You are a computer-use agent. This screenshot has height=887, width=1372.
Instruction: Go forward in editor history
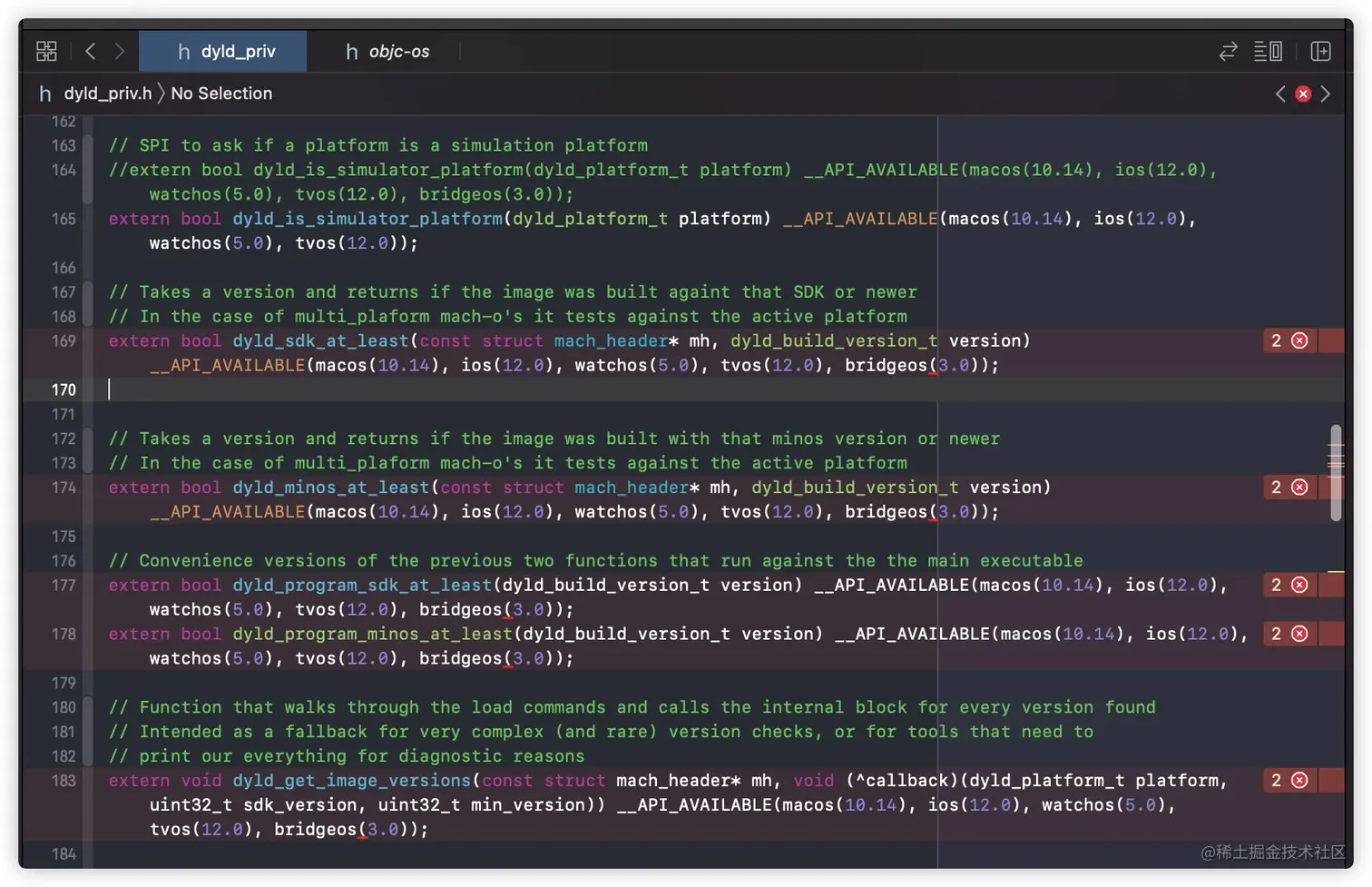[119, 51]
